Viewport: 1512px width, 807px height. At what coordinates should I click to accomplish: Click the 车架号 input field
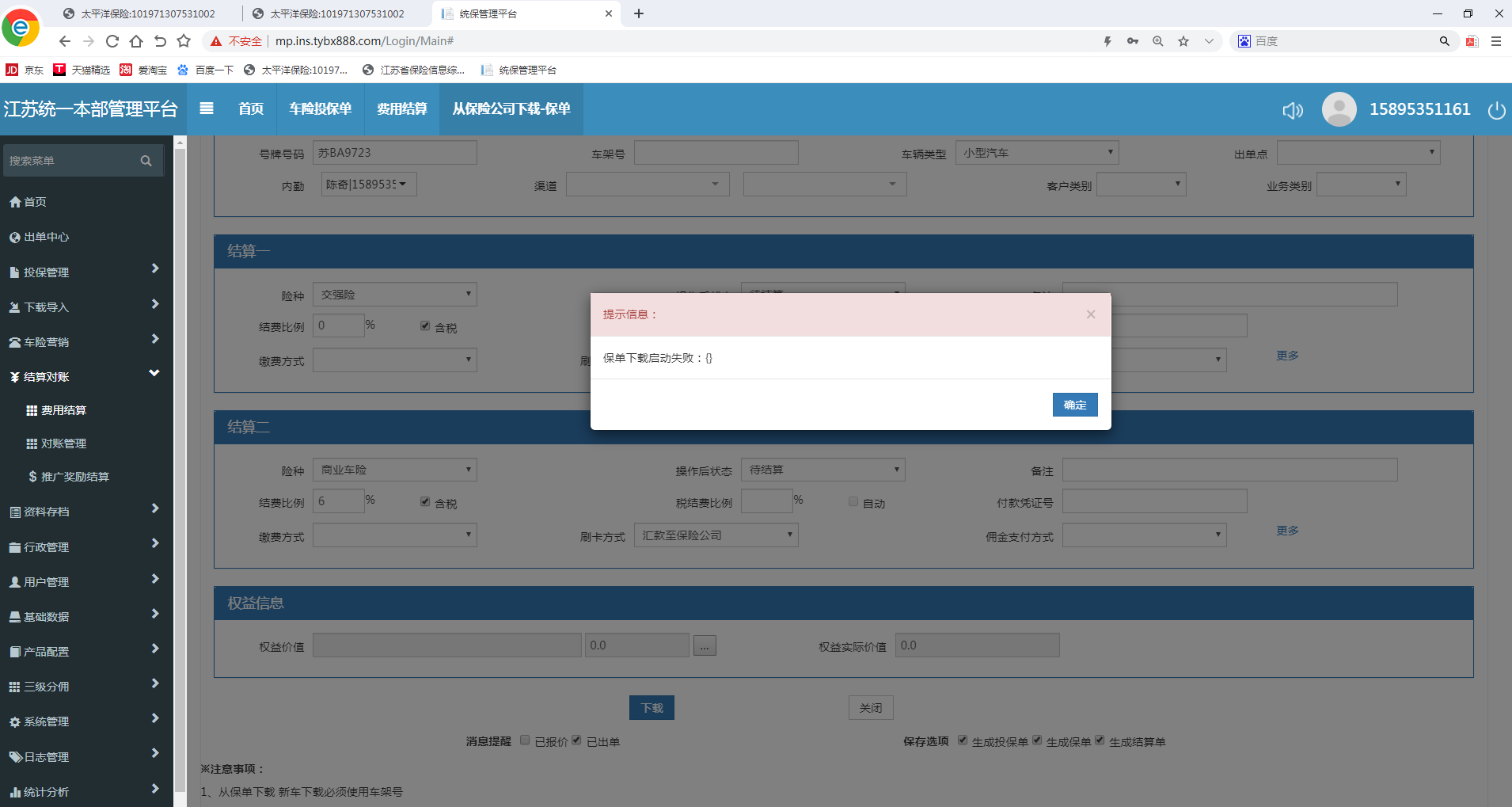pos(716,153)
